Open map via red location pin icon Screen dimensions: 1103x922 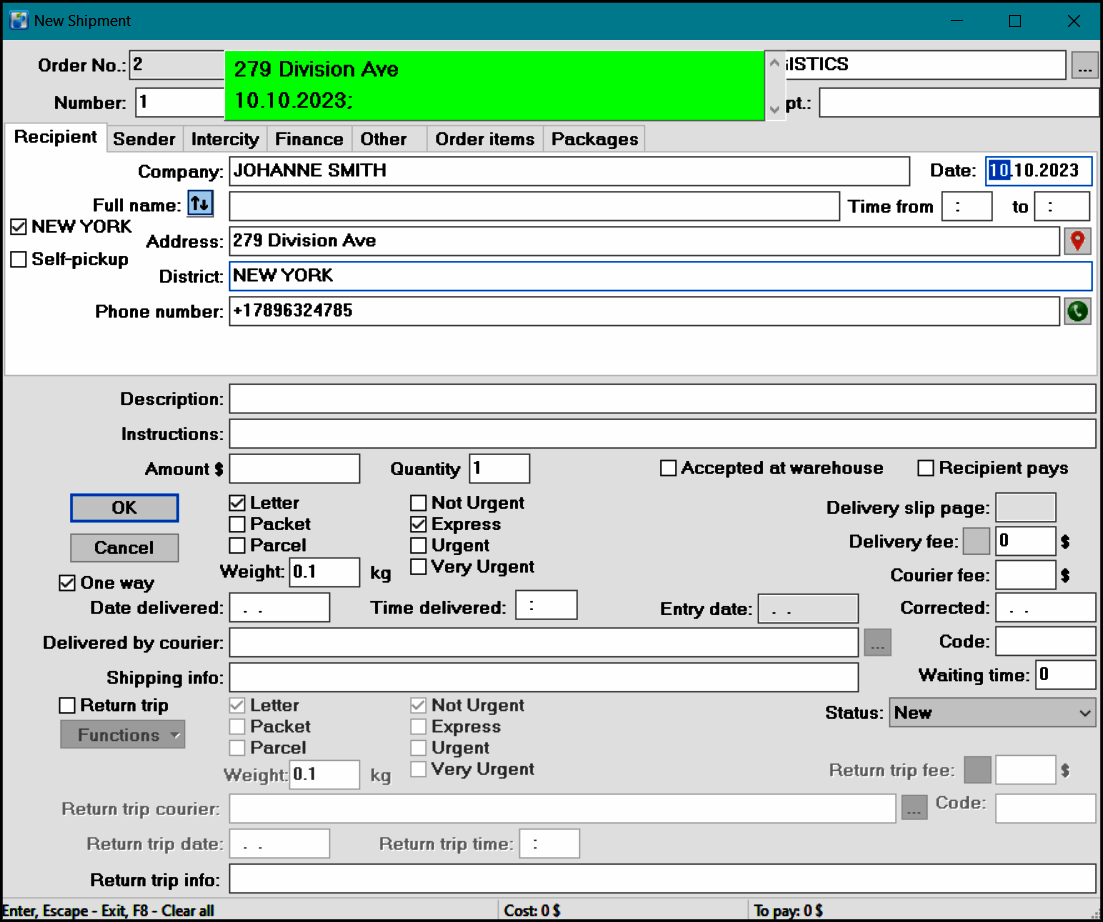point(1077,241)
